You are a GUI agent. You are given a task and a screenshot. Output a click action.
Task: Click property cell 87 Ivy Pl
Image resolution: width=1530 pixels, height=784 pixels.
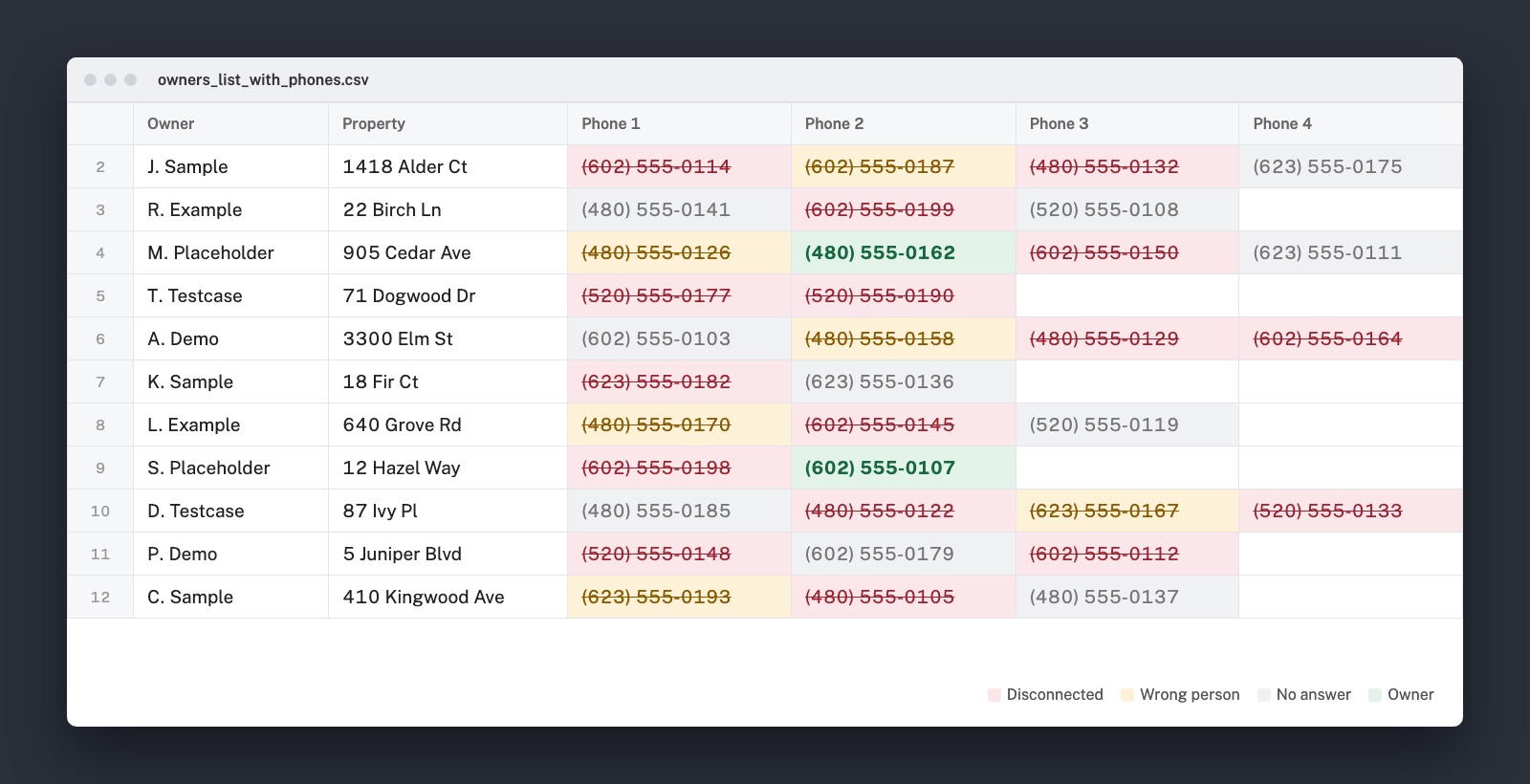448,511
